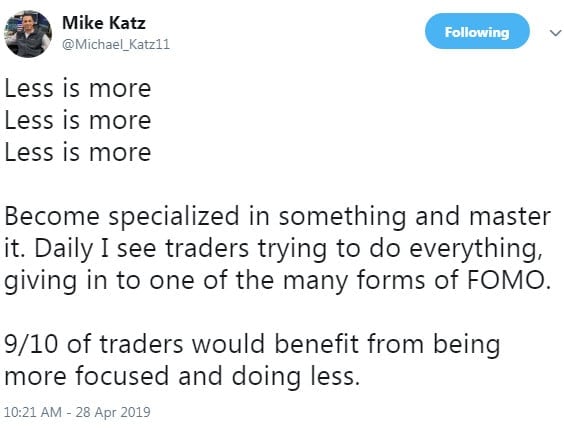
Task: Click the word "benefit" in the tweet
Action: (x=317, y=344)
